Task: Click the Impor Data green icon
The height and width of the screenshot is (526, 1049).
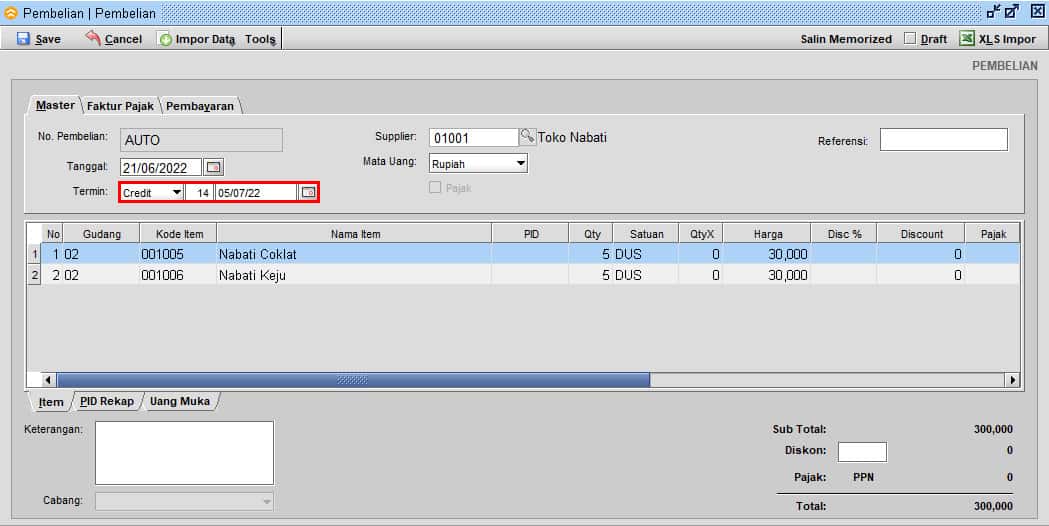Action: (165, 39)
